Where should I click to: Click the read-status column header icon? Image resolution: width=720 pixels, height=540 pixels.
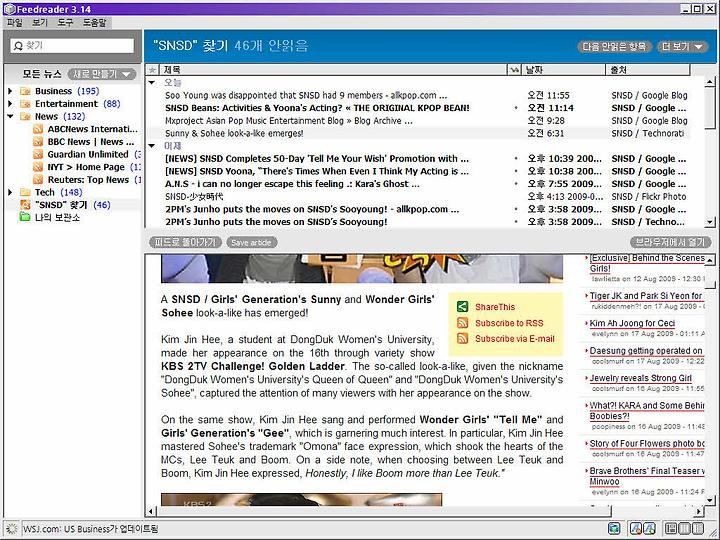click(x=515, y=70)
